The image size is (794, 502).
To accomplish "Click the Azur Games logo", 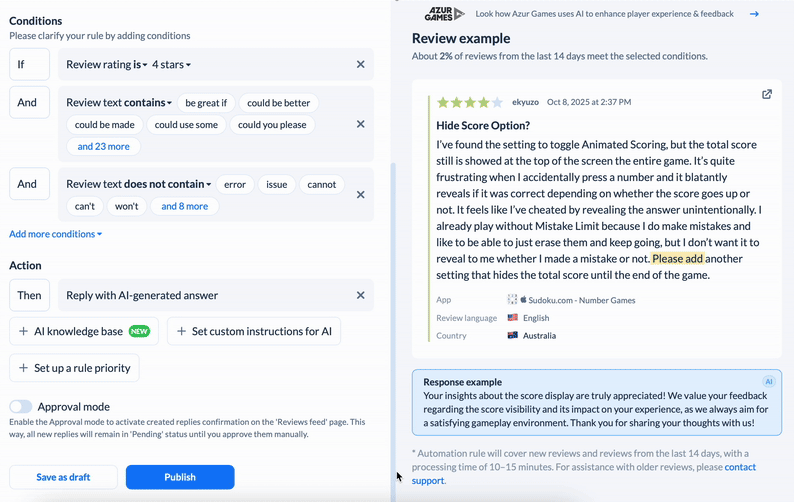I will (x=445, y=14).
